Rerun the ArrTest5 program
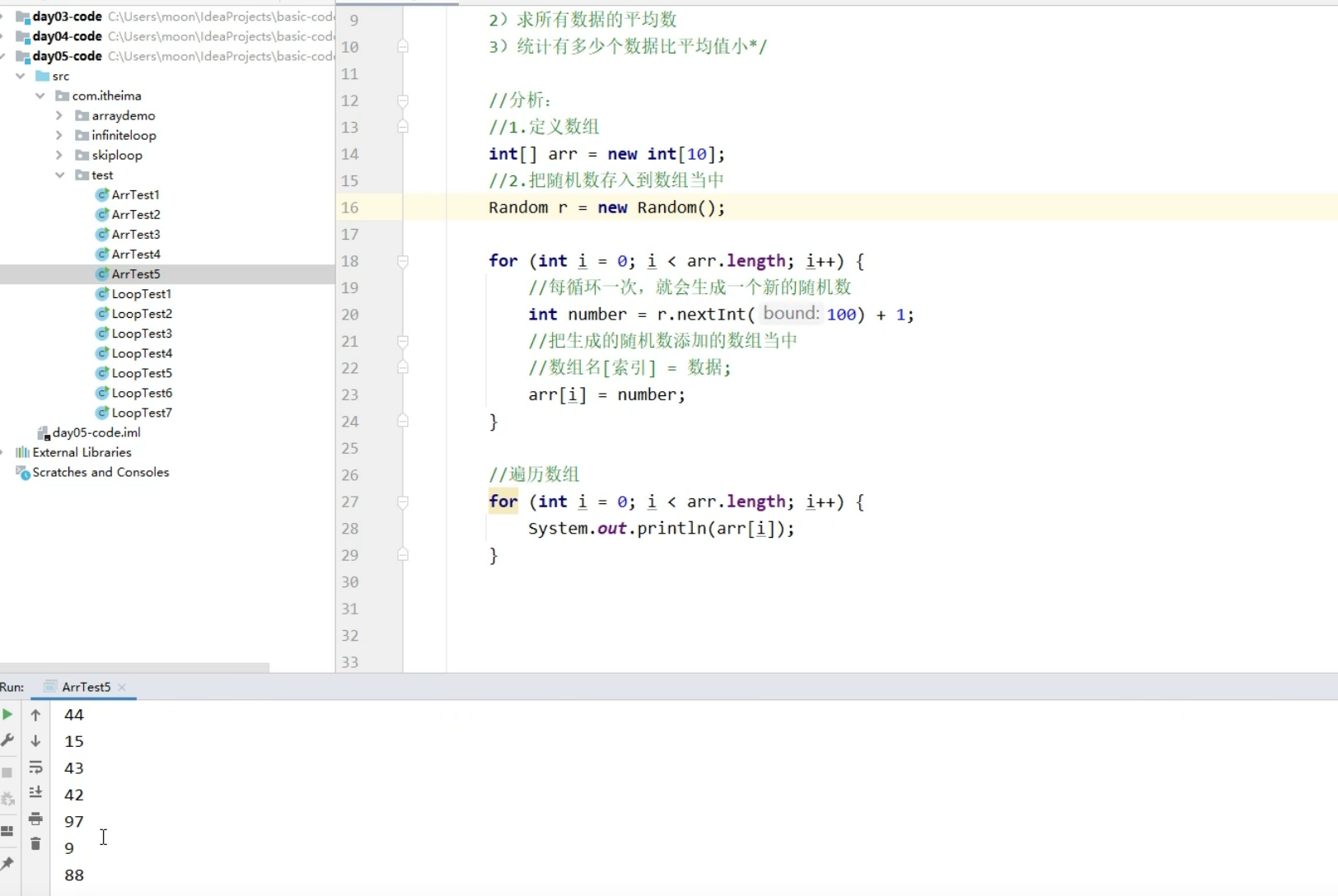 (x=8, y=715)
